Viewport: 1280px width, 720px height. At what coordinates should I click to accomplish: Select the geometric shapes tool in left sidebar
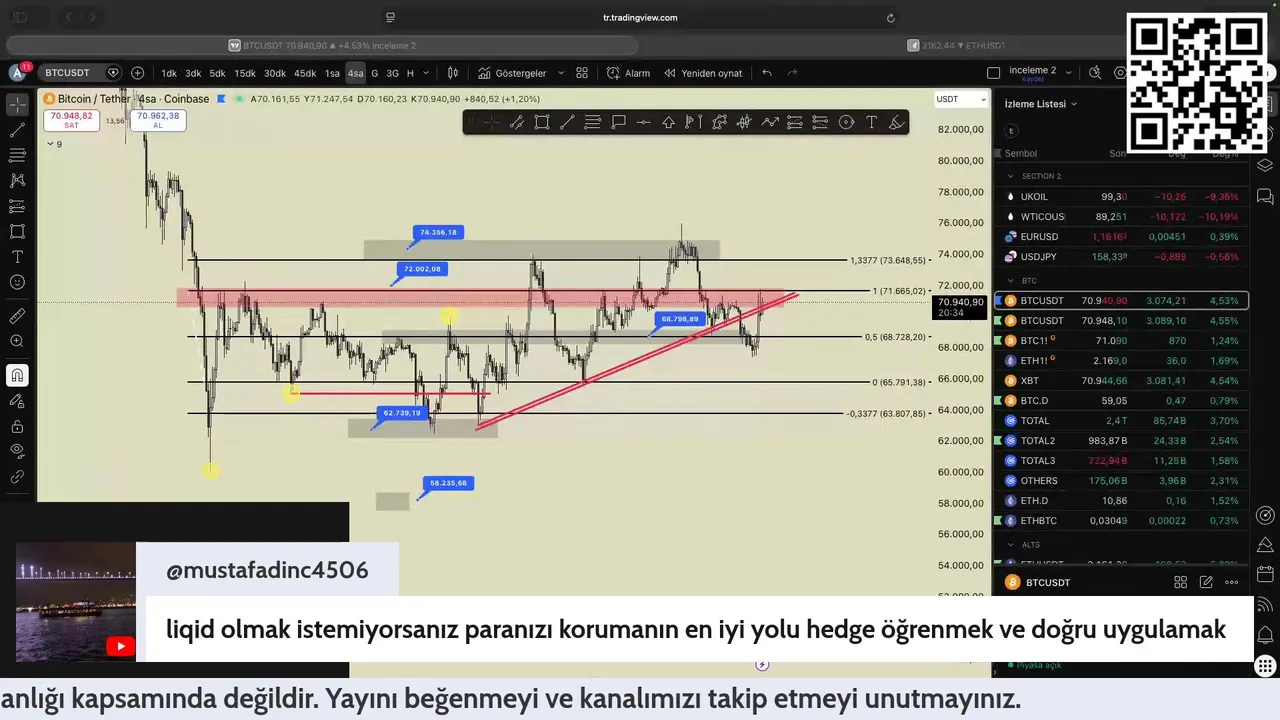pos(17,231)
